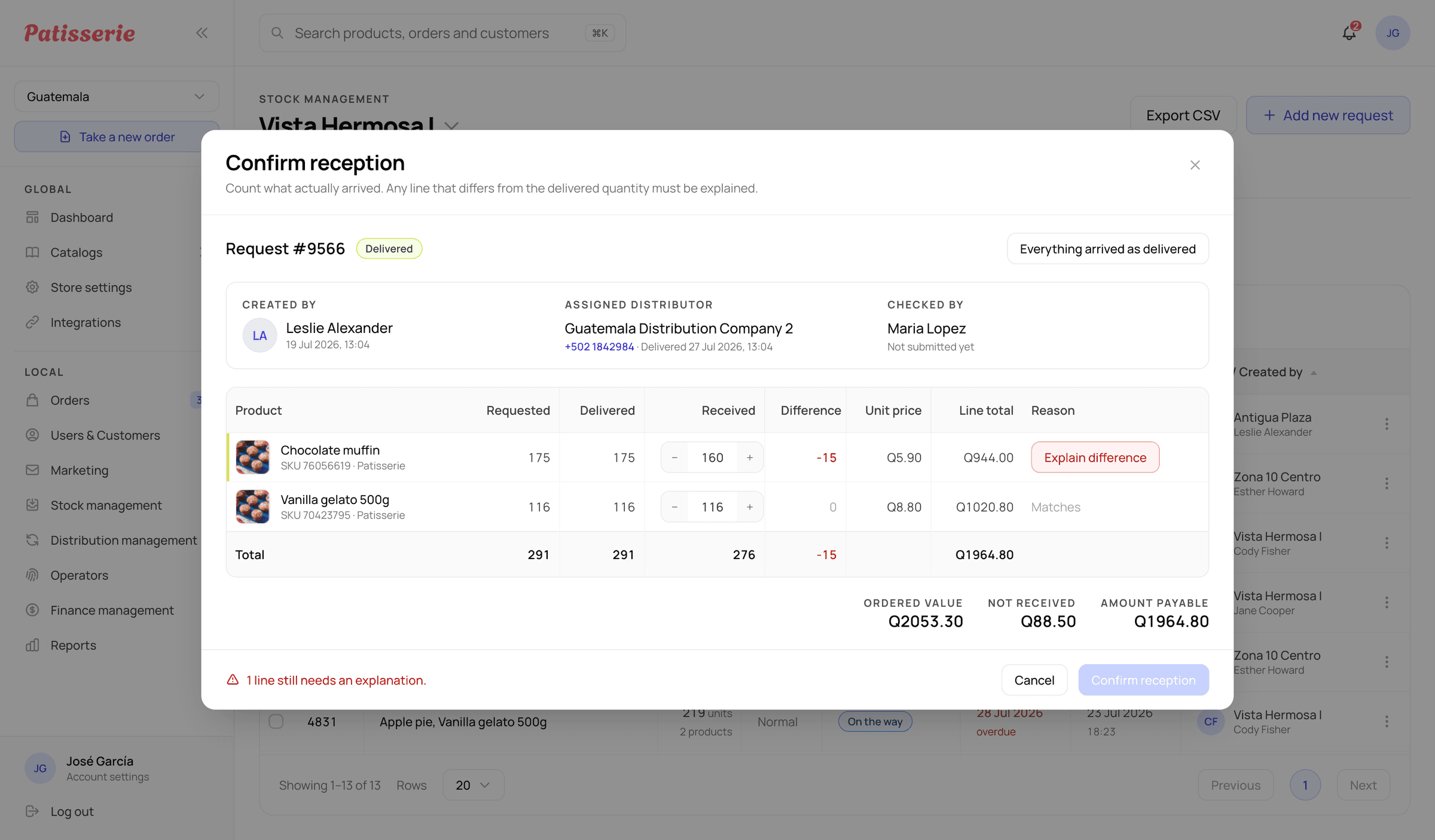Image resolution: width=1435 pixels, height=840 pixels.
Task: Click Add new request
Action: [x=1328, y=115]
